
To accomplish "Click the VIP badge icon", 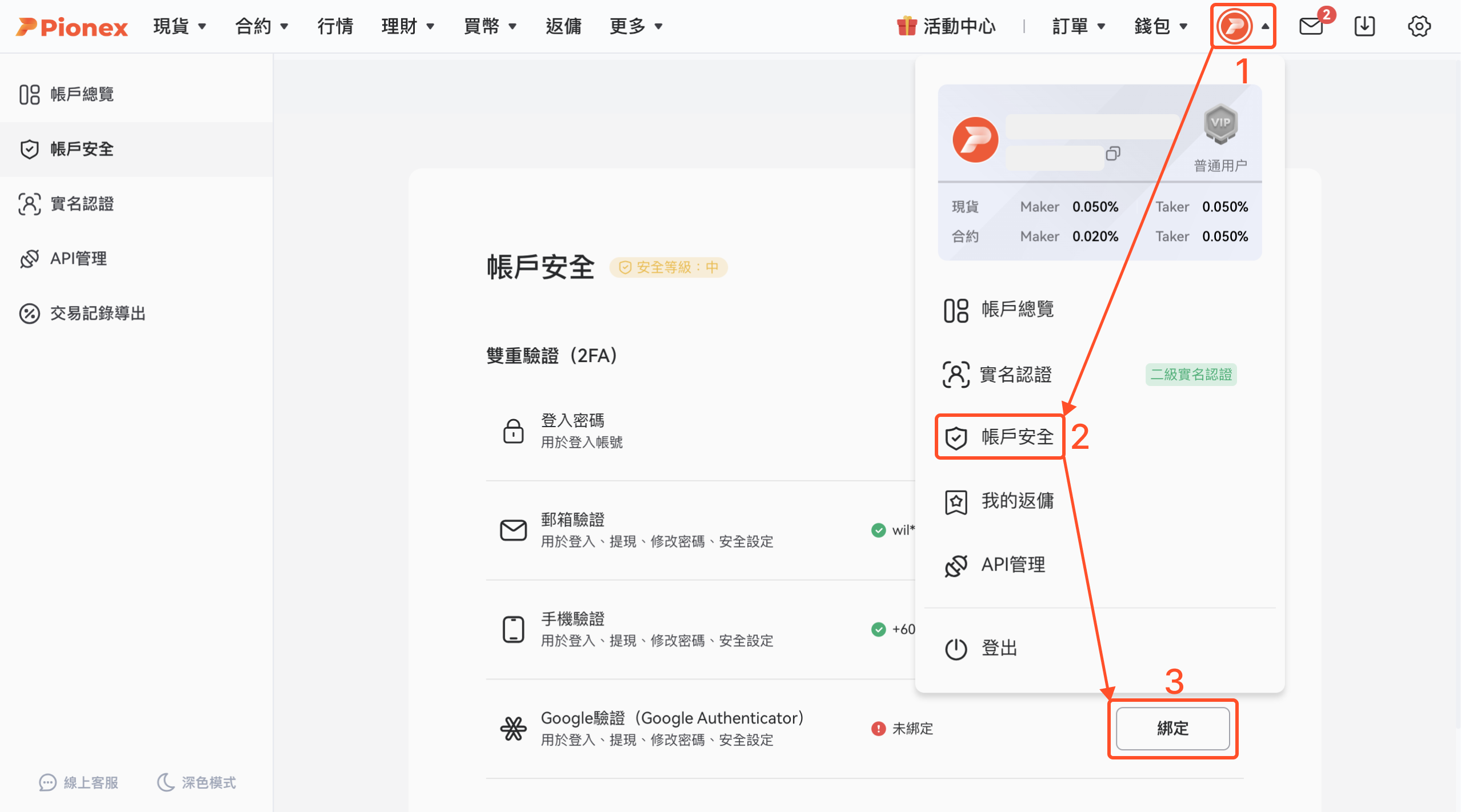I will (x=1220, y=123).
